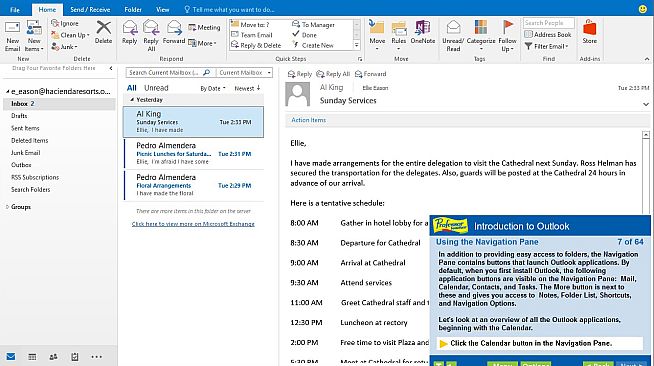Select the Team Email quick step
This screenshot has height=366, width=654.
(x=252, y=35)
